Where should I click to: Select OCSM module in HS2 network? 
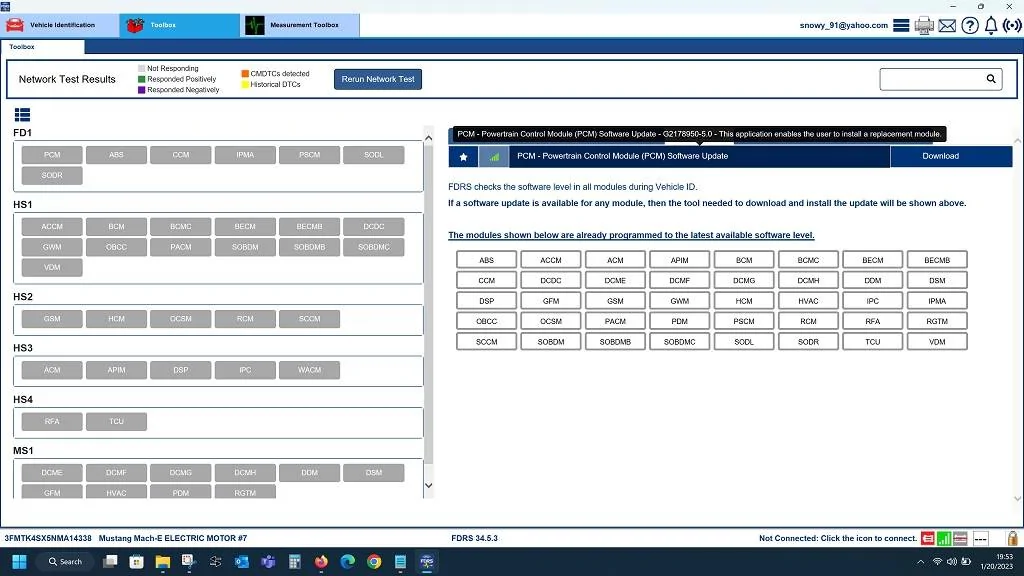point(181,319)
